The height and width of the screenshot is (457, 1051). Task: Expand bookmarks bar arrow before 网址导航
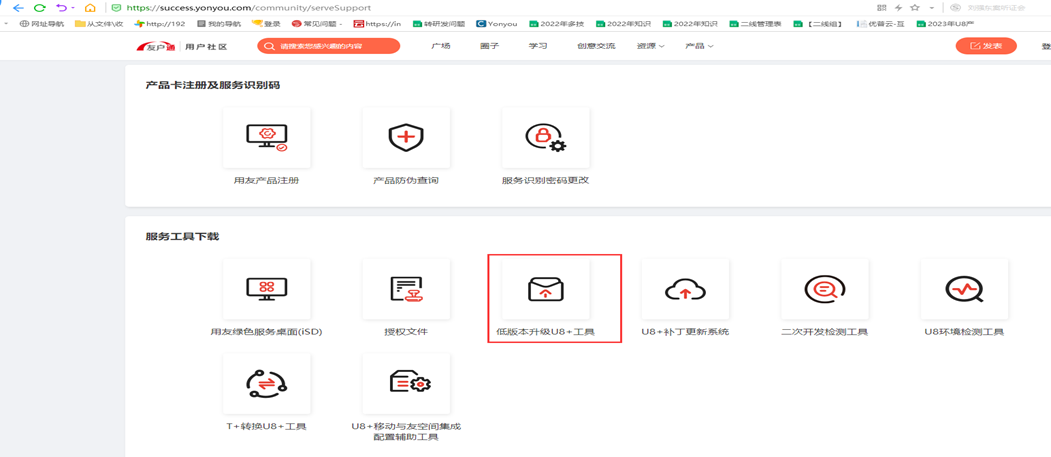tap(6, 23)
